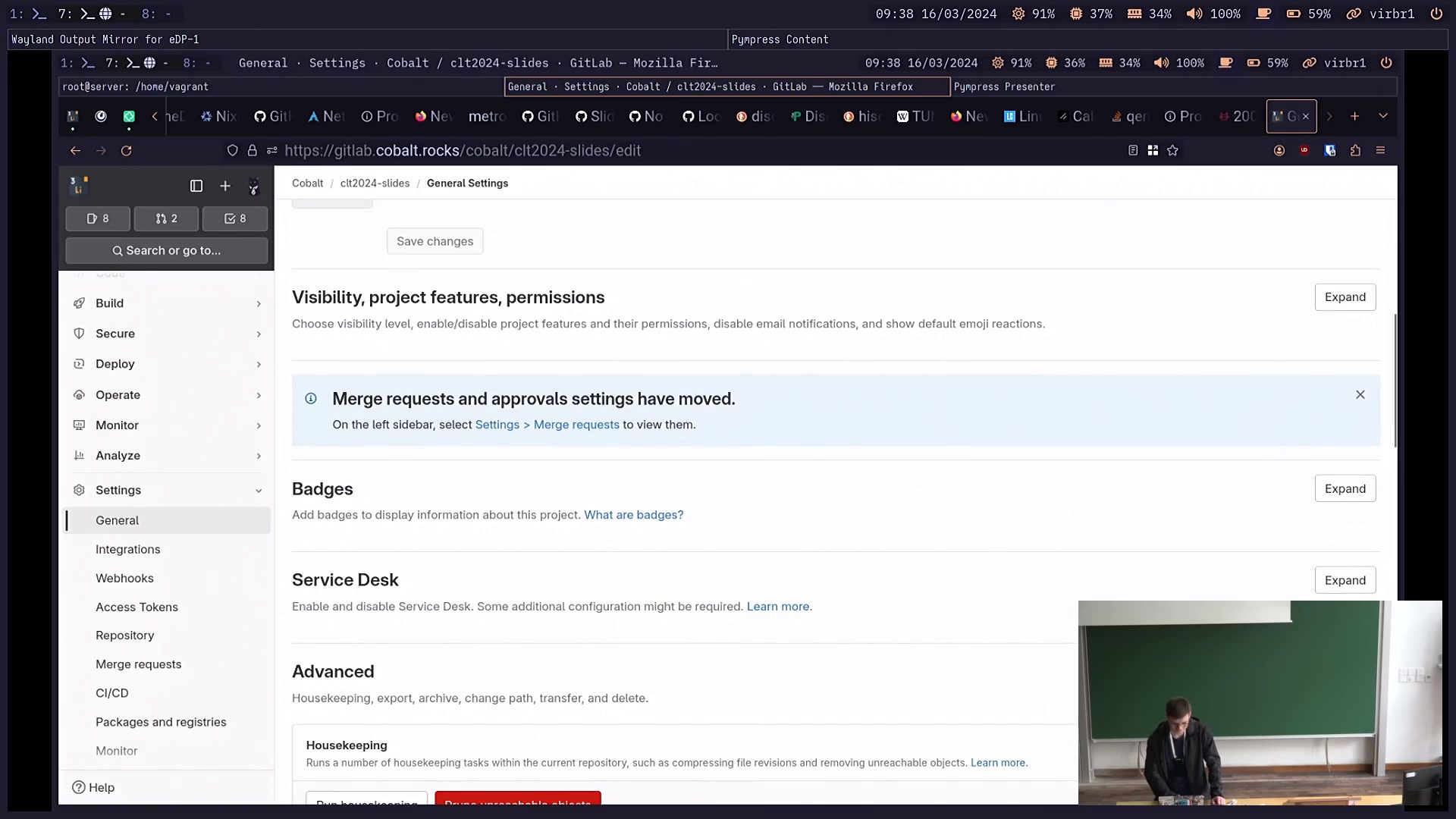Screen dimensions: 1456x819
Task: Go back with the Firefox back arrow
Action: click(75, 151)
